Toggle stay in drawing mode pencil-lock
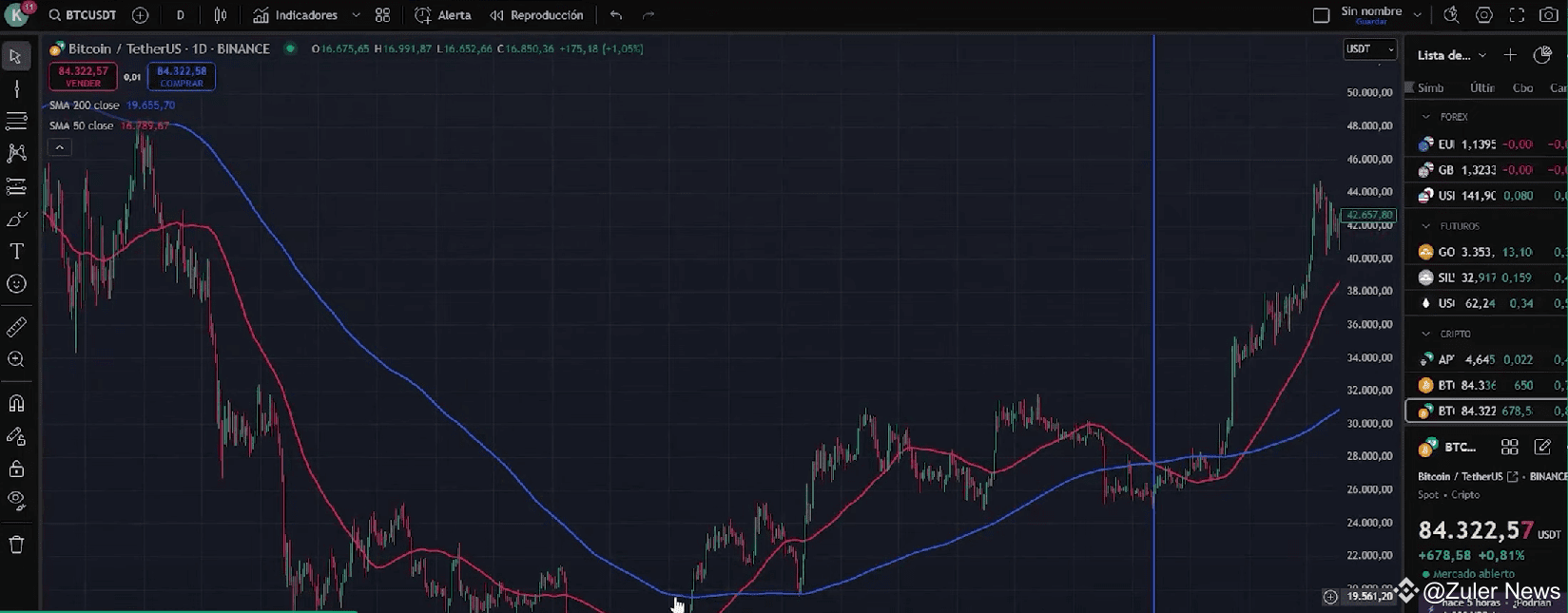Screen dimensions: 1568x613 point(16,436)
